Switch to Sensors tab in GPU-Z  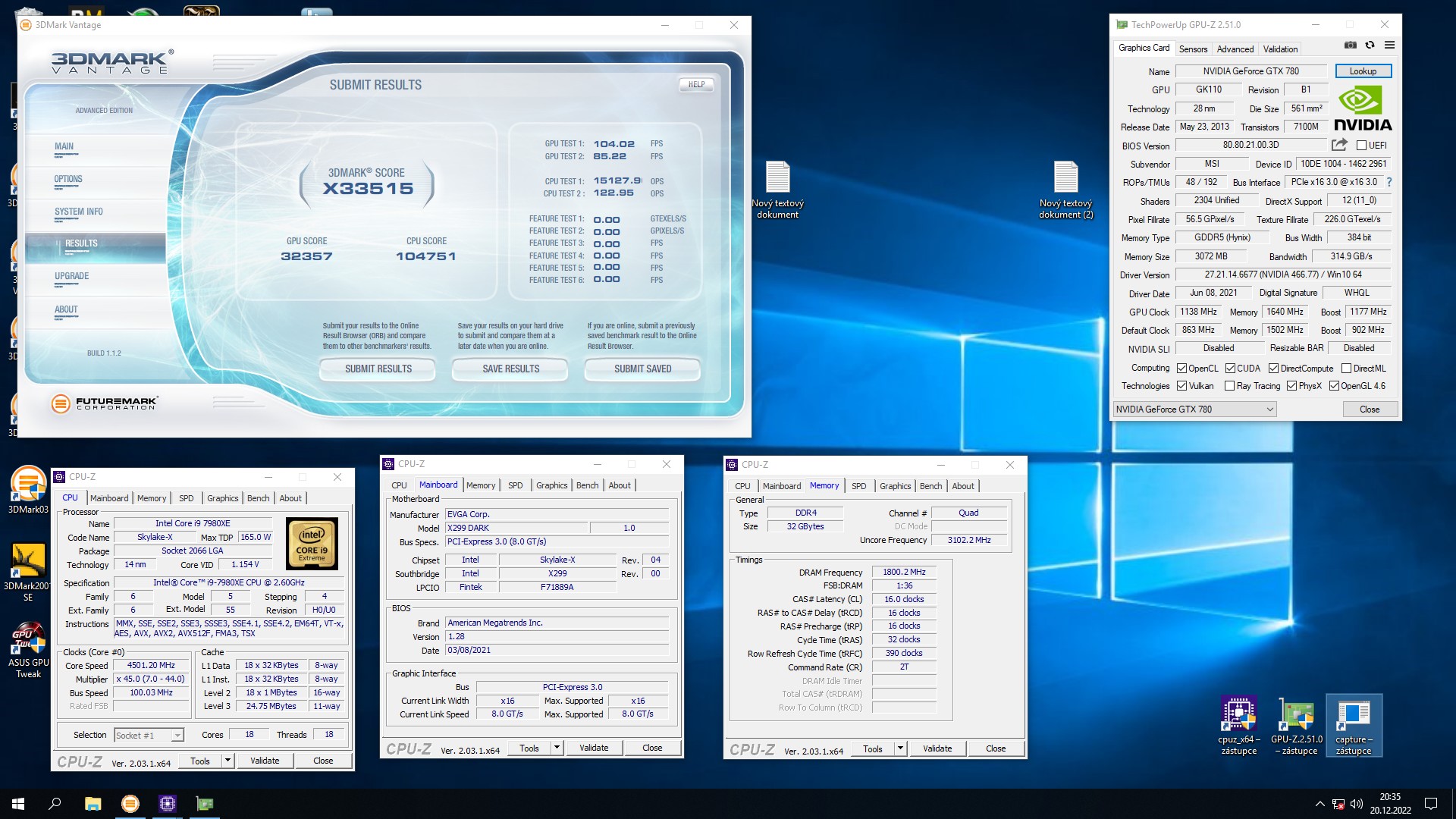pos(1193,49)
